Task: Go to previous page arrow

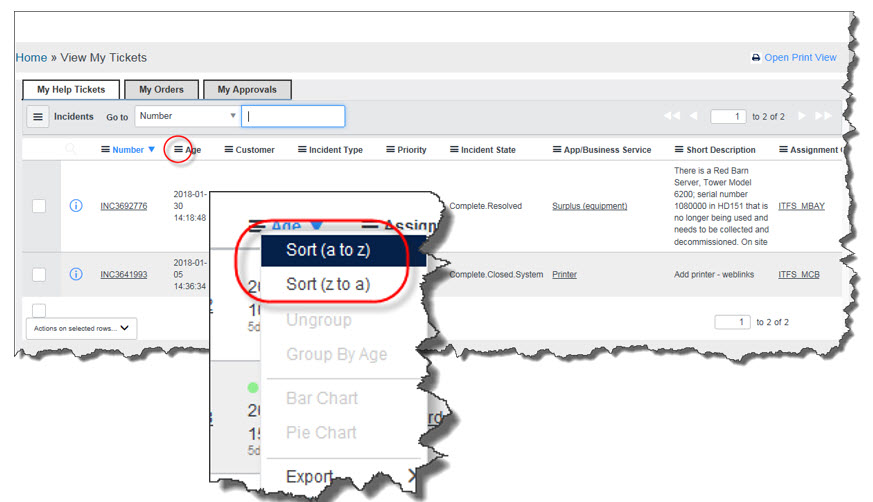Action: tap(693, 116)
